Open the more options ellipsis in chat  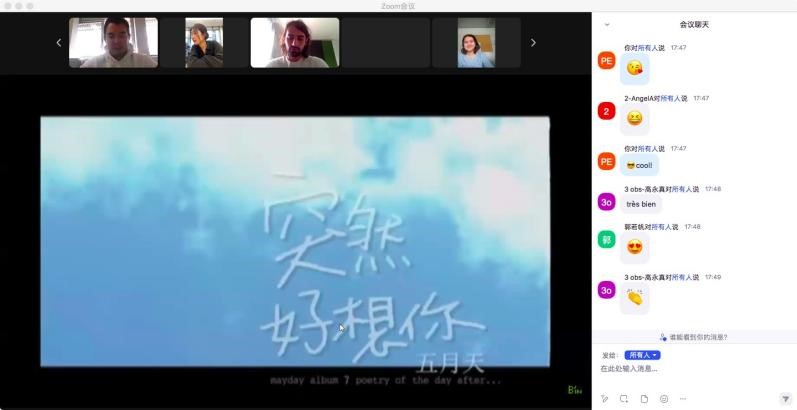tap(683, 399)
